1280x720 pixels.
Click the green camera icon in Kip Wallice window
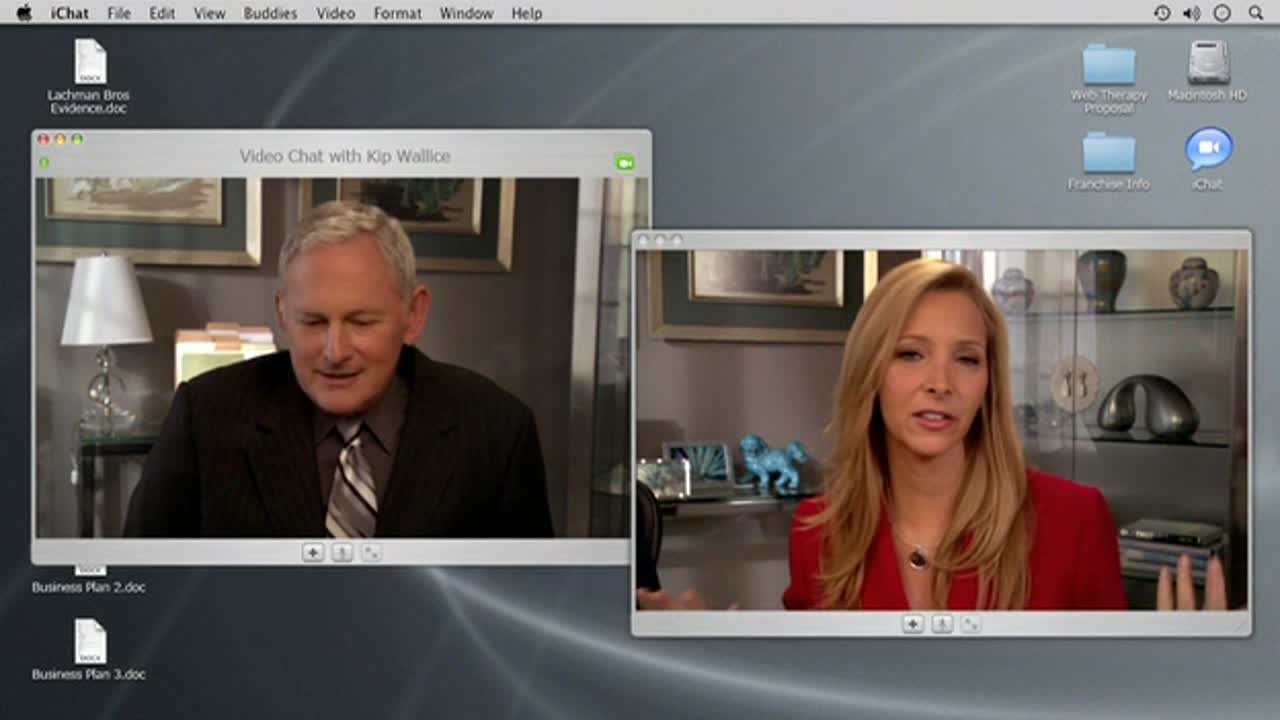[625, 162]
